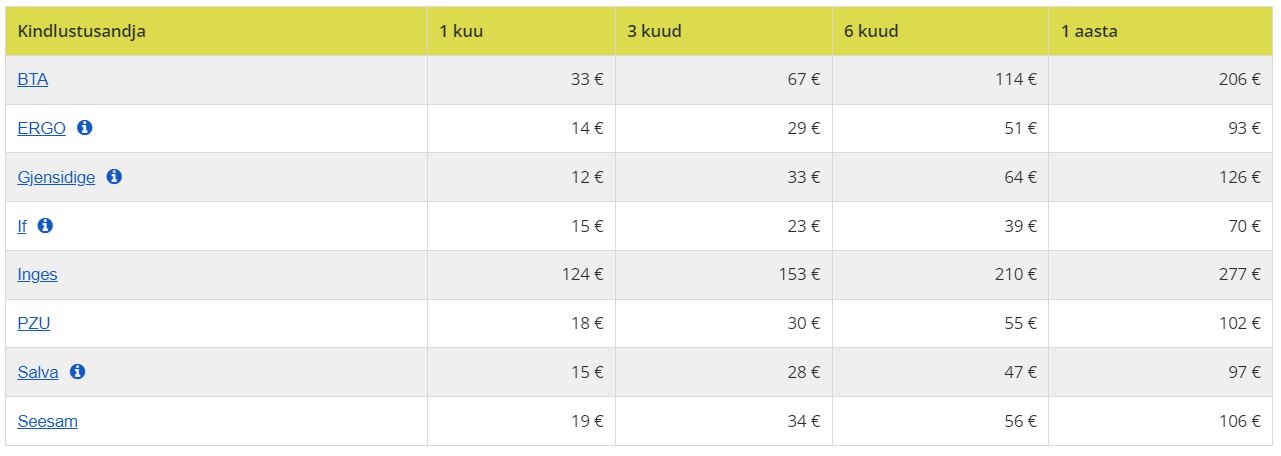The height and width of the screenshot is (456, 1281).
Task: Click the info icon beside Salva
Action: click(77, 372)
